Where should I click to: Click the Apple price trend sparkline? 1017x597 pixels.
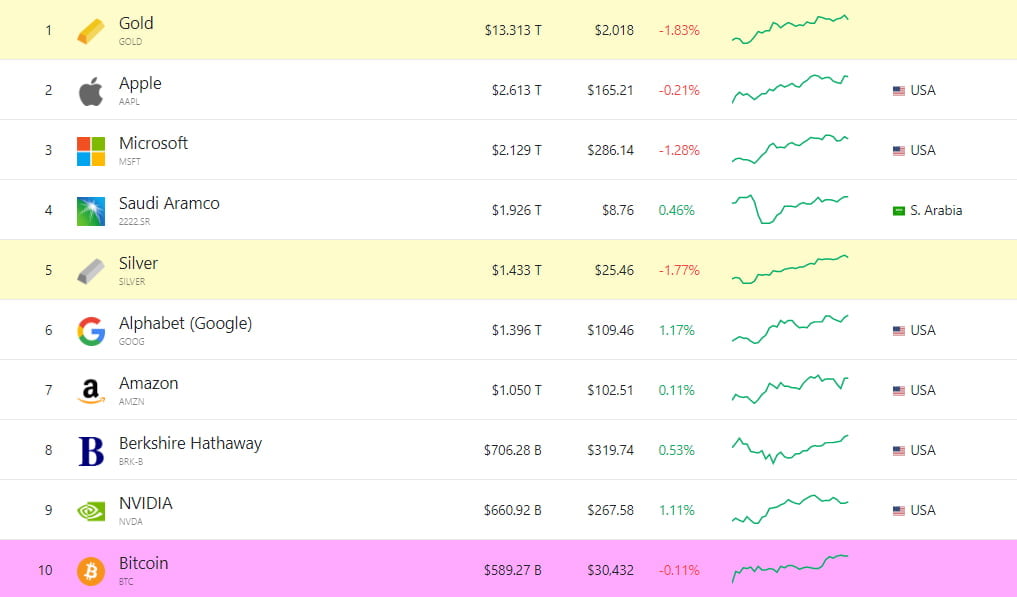point(790,89)
